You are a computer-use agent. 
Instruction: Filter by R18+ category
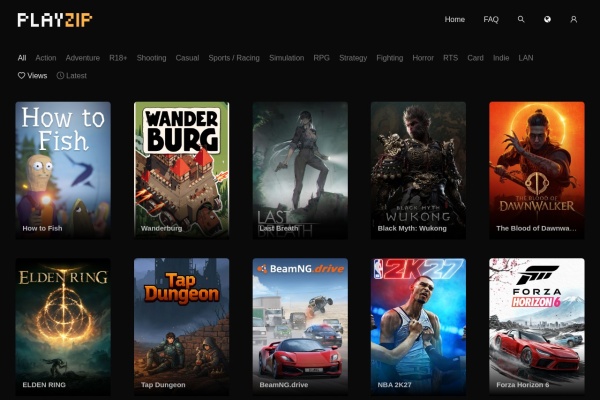tap(118, 58)
